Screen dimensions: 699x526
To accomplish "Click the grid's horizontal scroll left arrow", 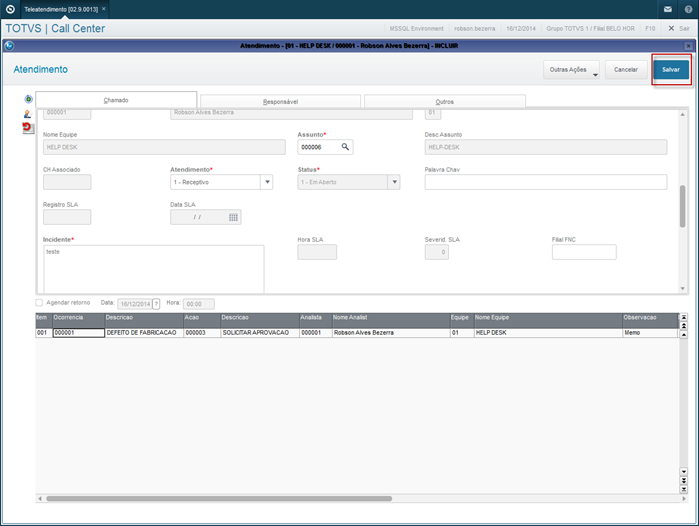I will point(40,498).
